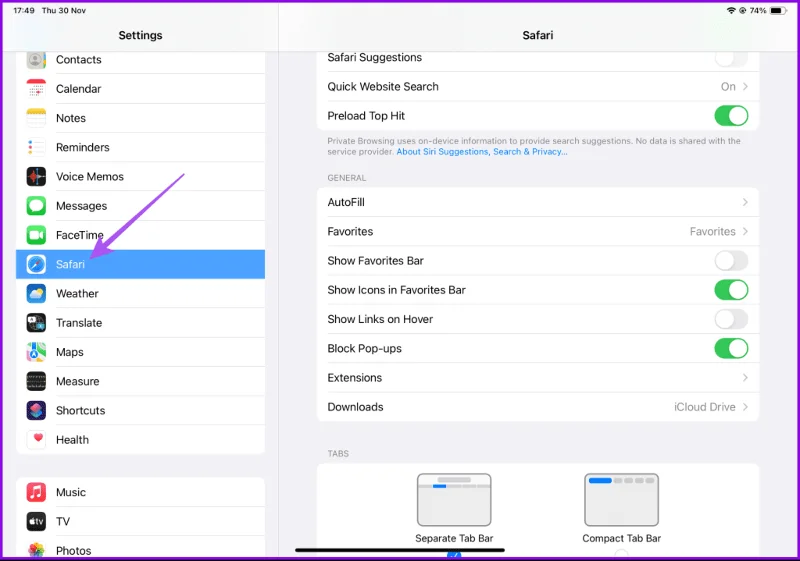Screen dimensions: 800x561
Task: Tap the Weather label in sidebar
Action: click(77, 294)
